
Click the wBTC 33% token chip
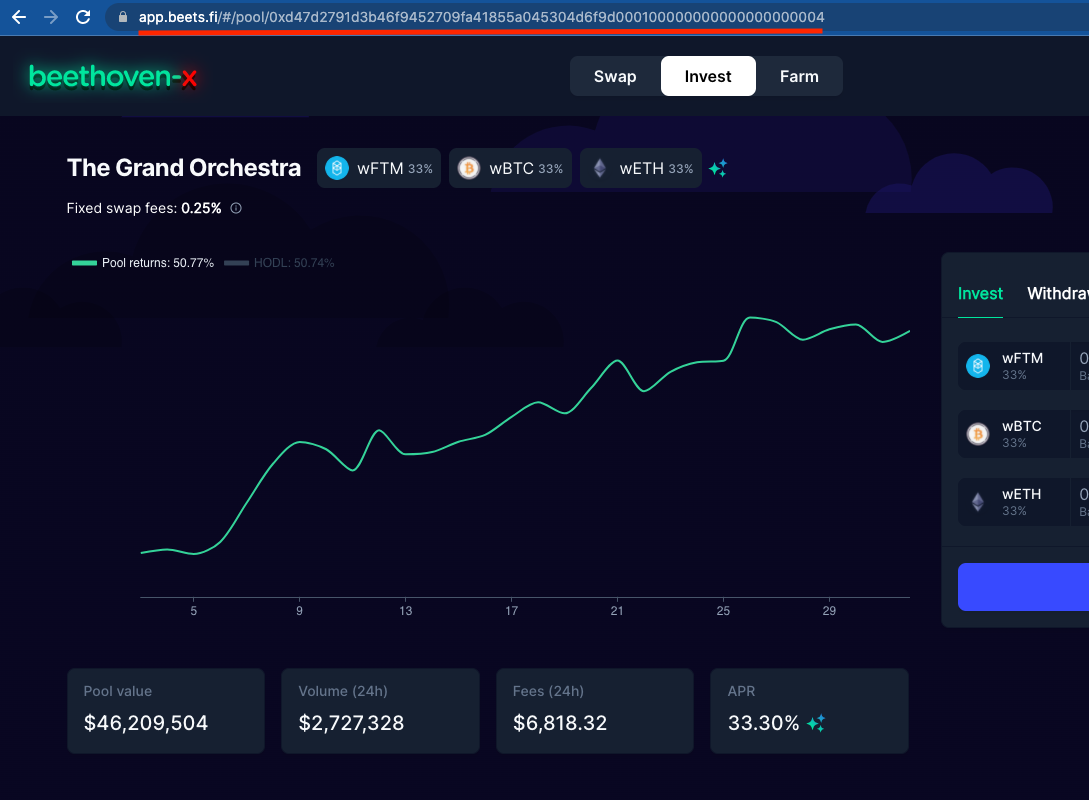tap(510, 168)
